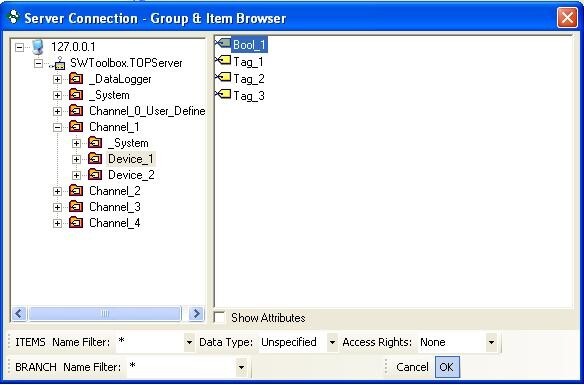Select the Channel_0_User_Define tree label
The image size is (584, 385).
pyautogui.click(x=147, y=111)
